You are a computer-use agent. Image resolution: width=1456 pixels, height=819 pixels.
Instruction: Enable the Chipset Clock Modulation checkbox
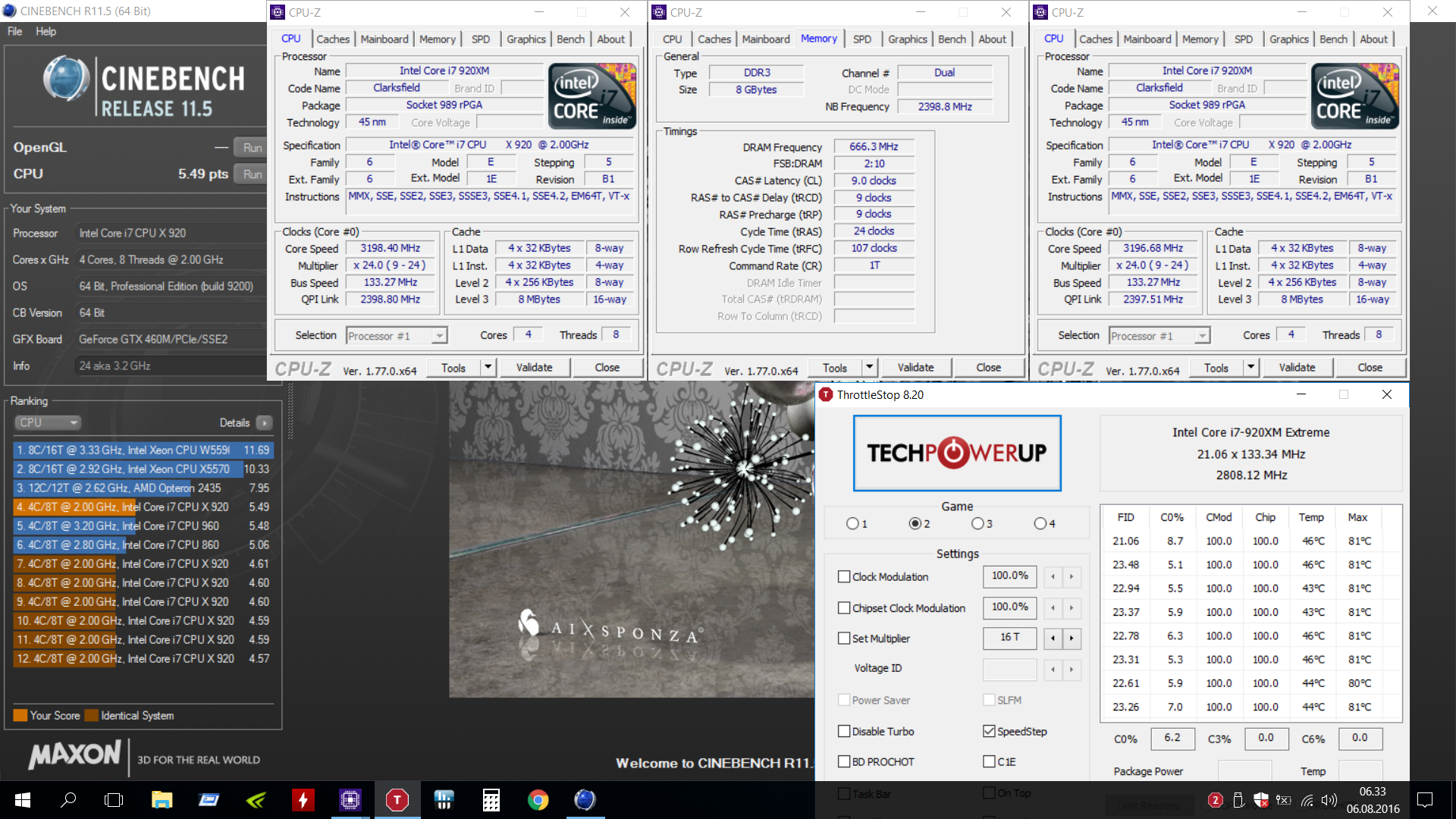point(844,607)
